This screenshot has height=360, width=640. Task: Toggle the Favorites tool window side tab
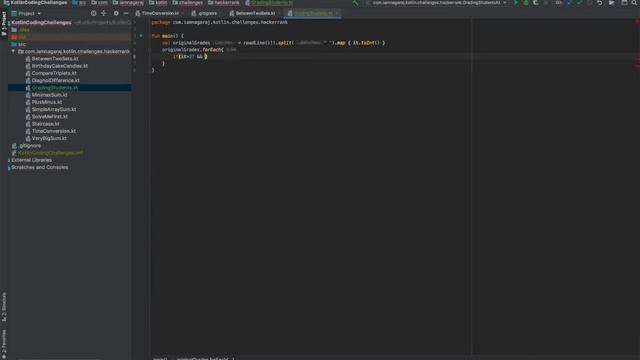click(x=4, y=344)
